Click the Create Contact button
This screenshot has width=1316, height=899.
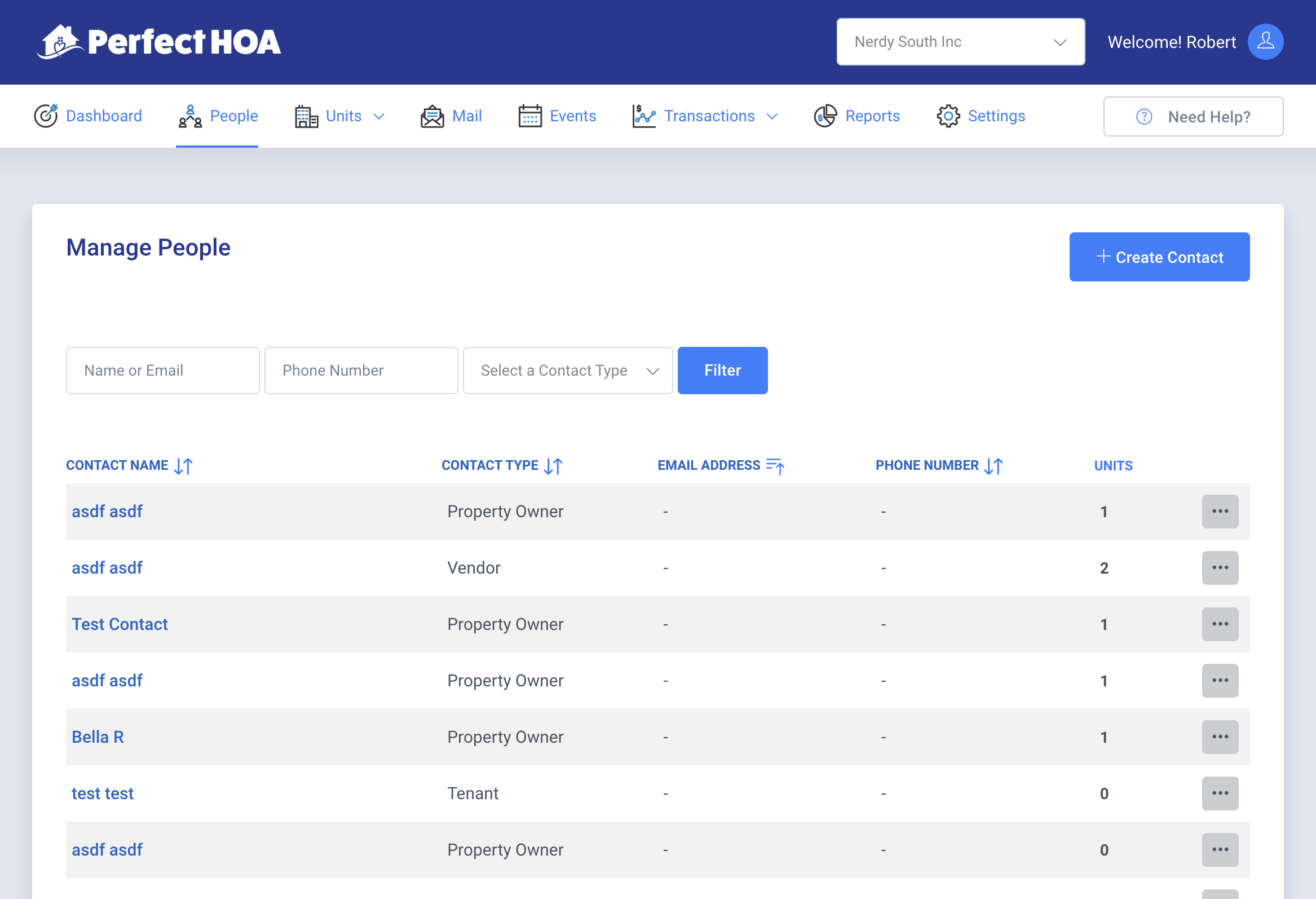coord(1159,257)
